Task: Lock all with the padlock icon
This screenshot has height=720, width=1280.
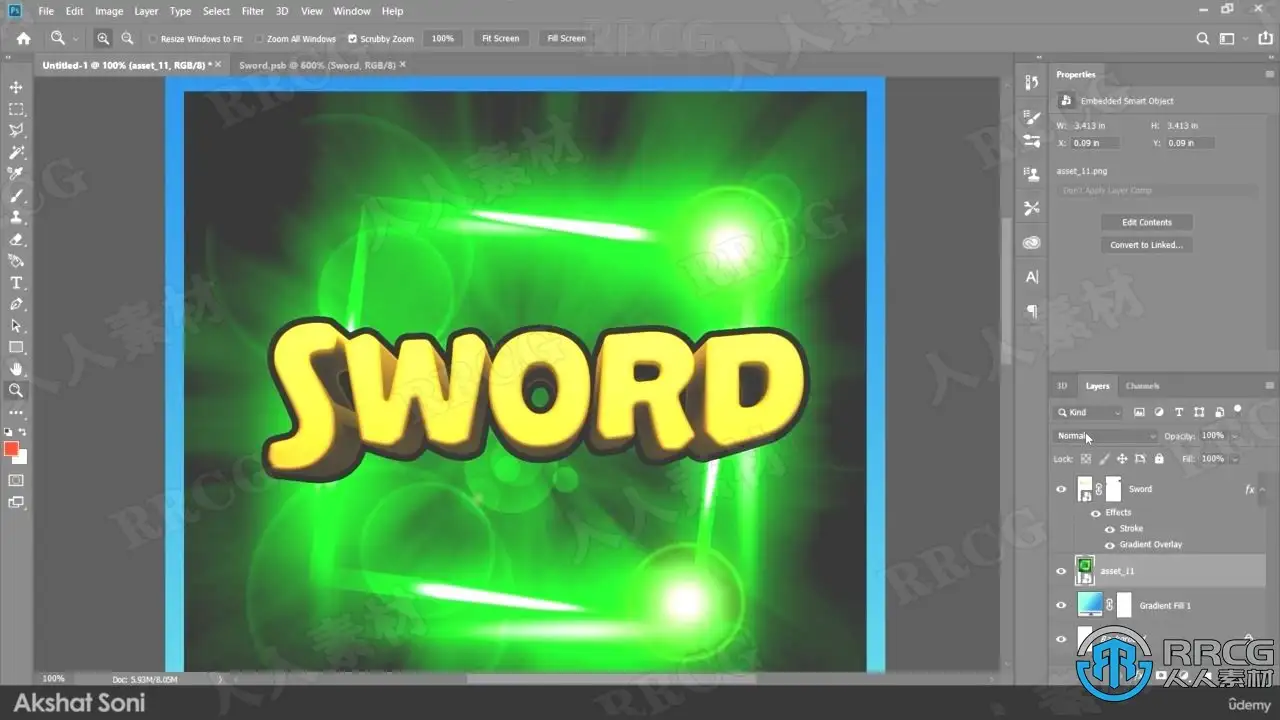Action: [1159, 459]
